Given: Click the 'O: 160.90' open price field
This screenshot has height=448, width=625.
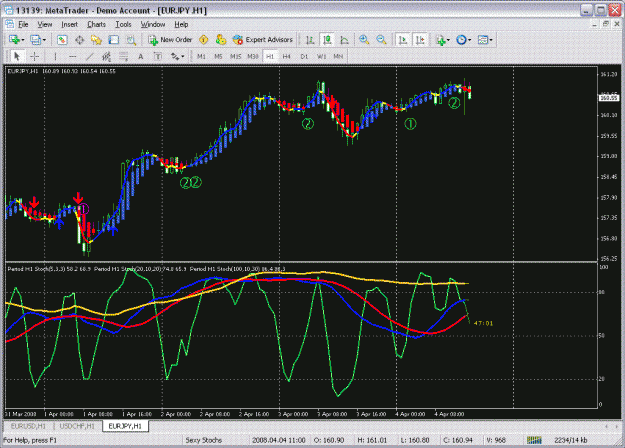Looking at the screenshot, I should [x=329, y=440].
